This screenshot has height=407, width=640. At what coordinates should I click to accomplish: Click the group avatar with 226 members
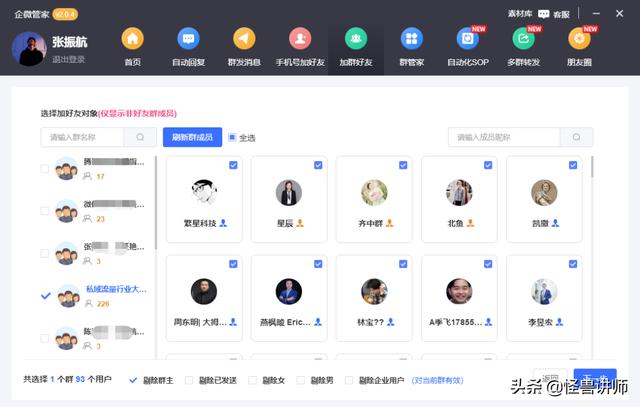[69, 296]
